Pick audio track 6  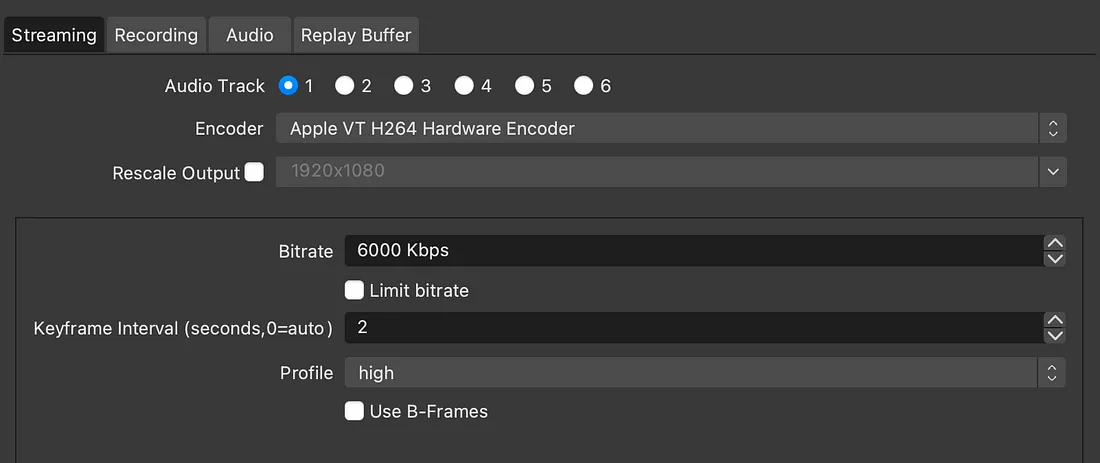tap(584, 86)
